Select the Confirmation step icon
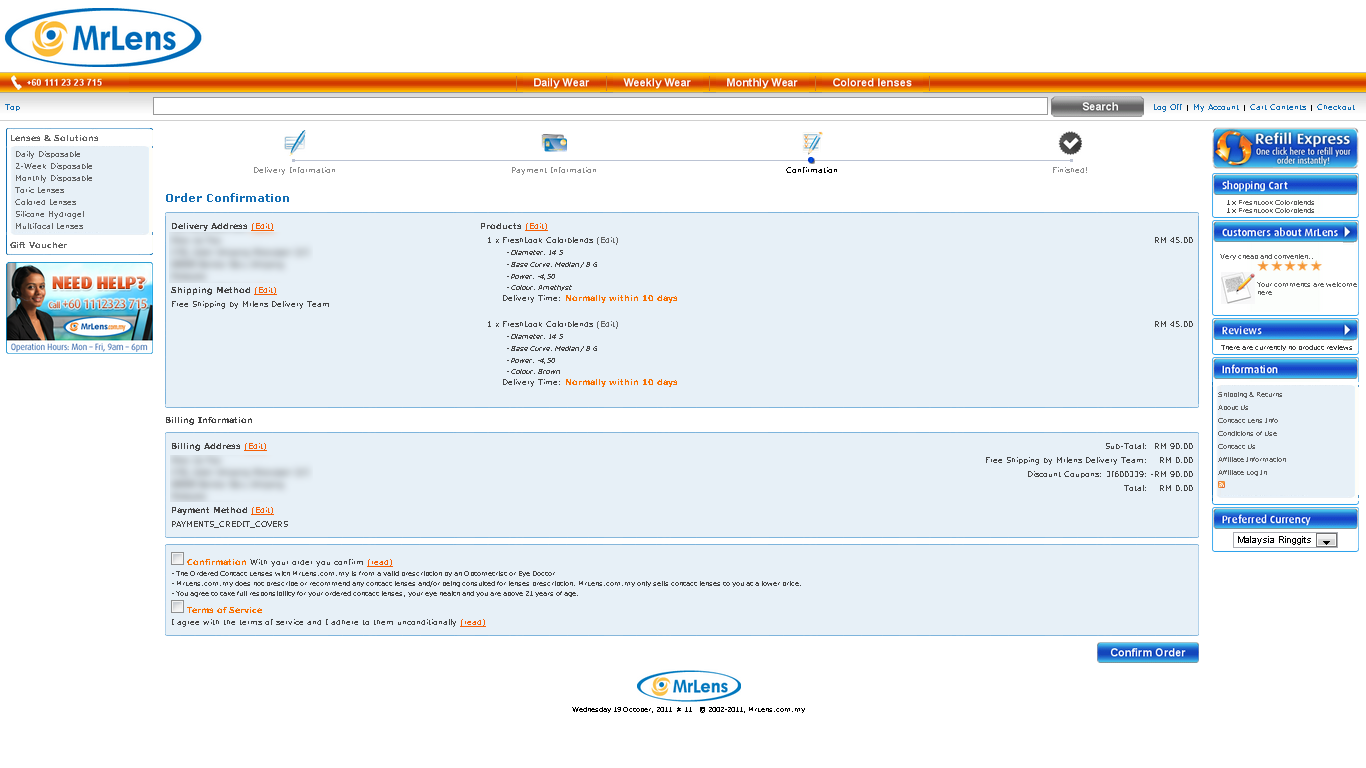1366x768 pixels. click(812, 142)
